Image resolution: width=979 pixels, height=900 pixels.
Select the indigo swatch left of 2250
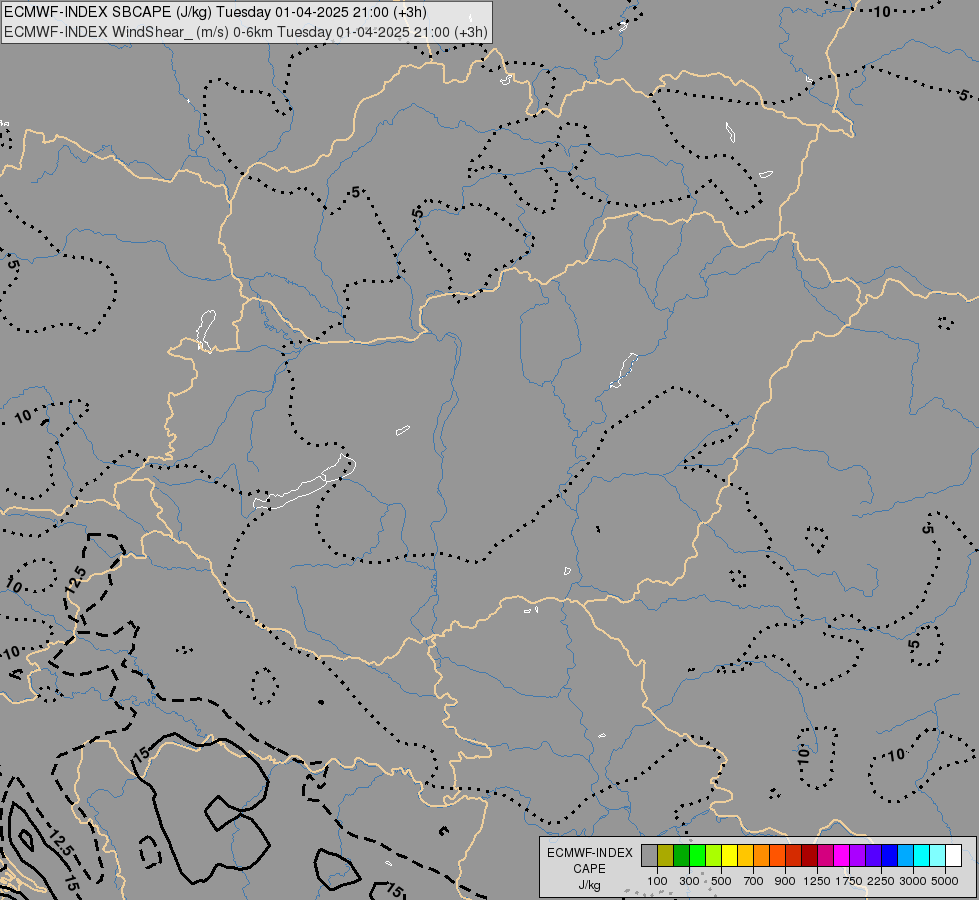[873, 856]
